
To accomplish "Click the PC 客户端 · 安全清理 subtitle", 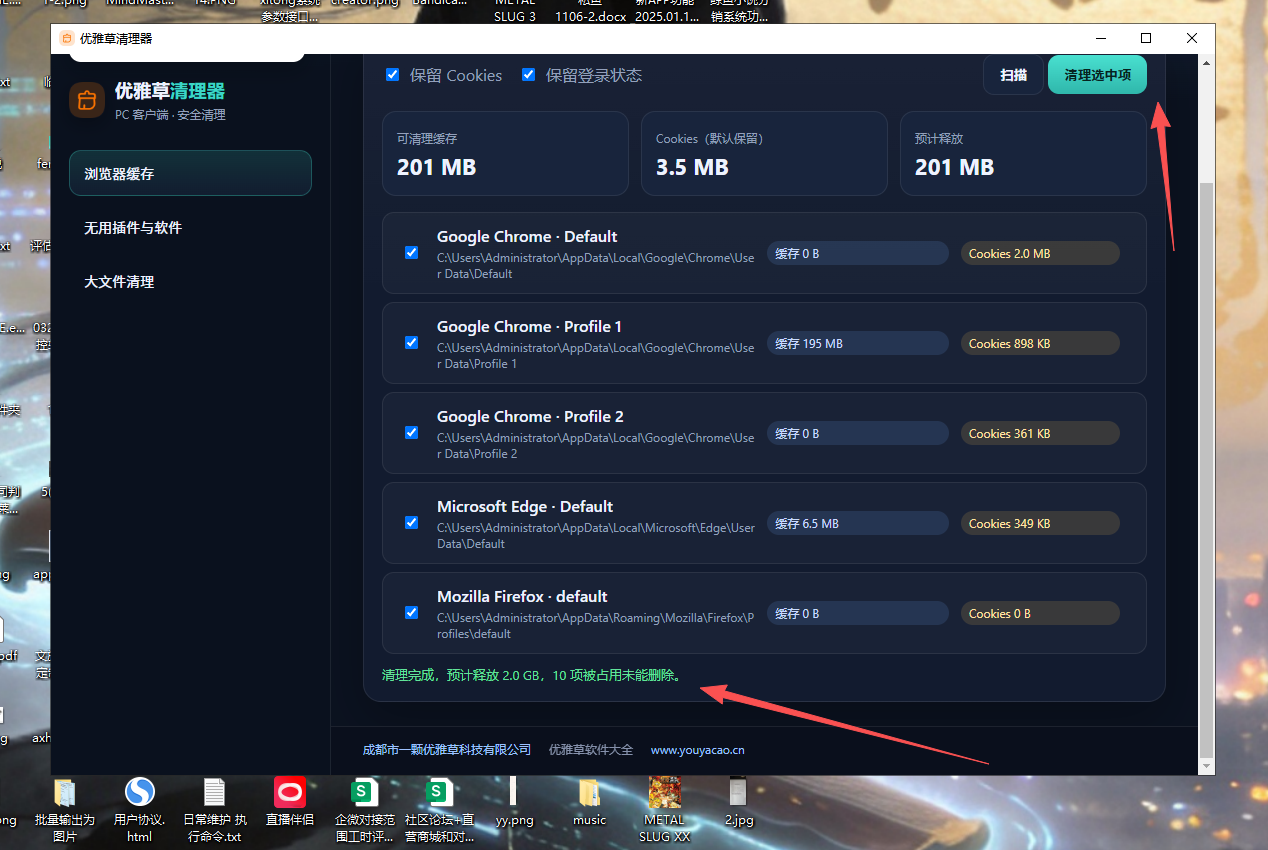I will (x=170, y=115).
